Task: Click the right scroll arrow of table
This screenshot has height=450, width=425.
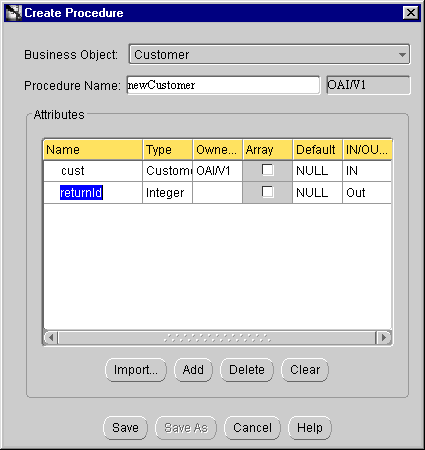Action: pos(384,337)
